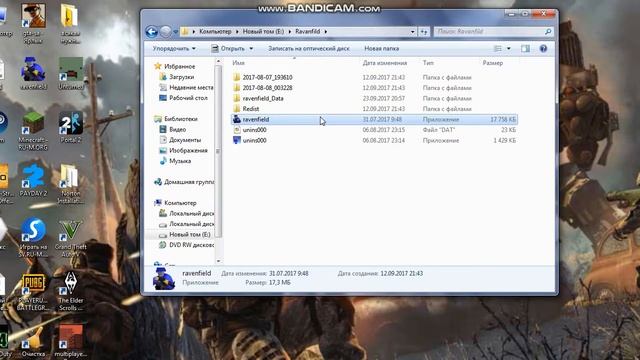Click the gta-sa desktop shortcut icon
Image resolution: width=640 pixels, height=360 pixels.
pos(33,23)
